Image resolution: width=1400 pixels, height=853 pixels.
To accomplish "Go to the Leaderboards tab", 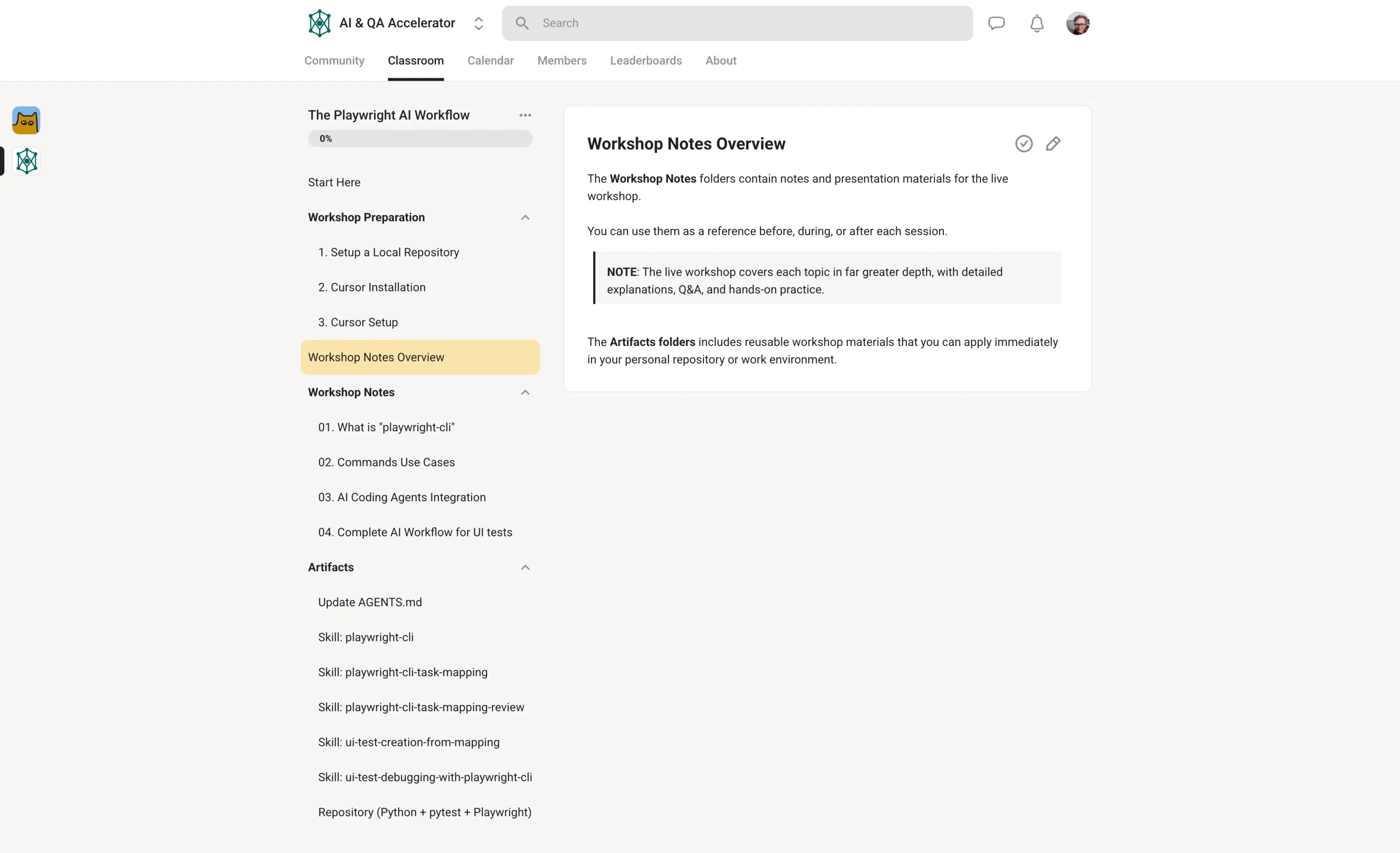I will click(646, 61).
